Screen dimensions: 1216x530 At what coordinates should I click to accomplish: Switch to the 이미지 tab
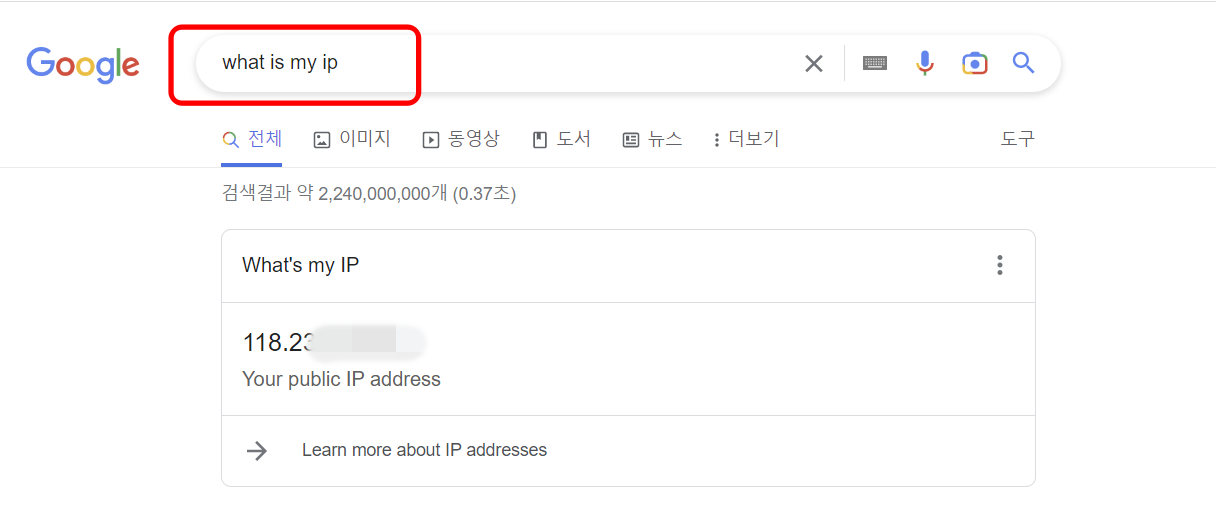tap(352, 139)
